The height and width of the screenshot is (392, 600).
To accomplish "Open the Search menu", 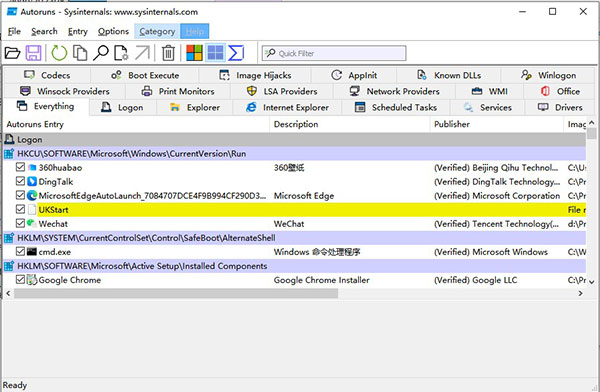I will click(x=44, y=31).
